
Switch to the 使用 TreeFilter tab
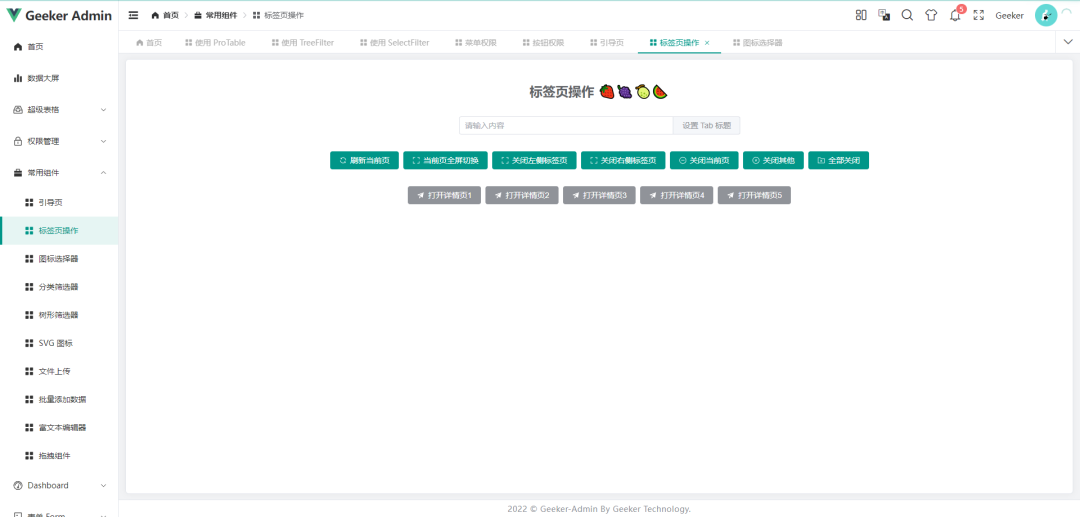click(x=303, y=43)
